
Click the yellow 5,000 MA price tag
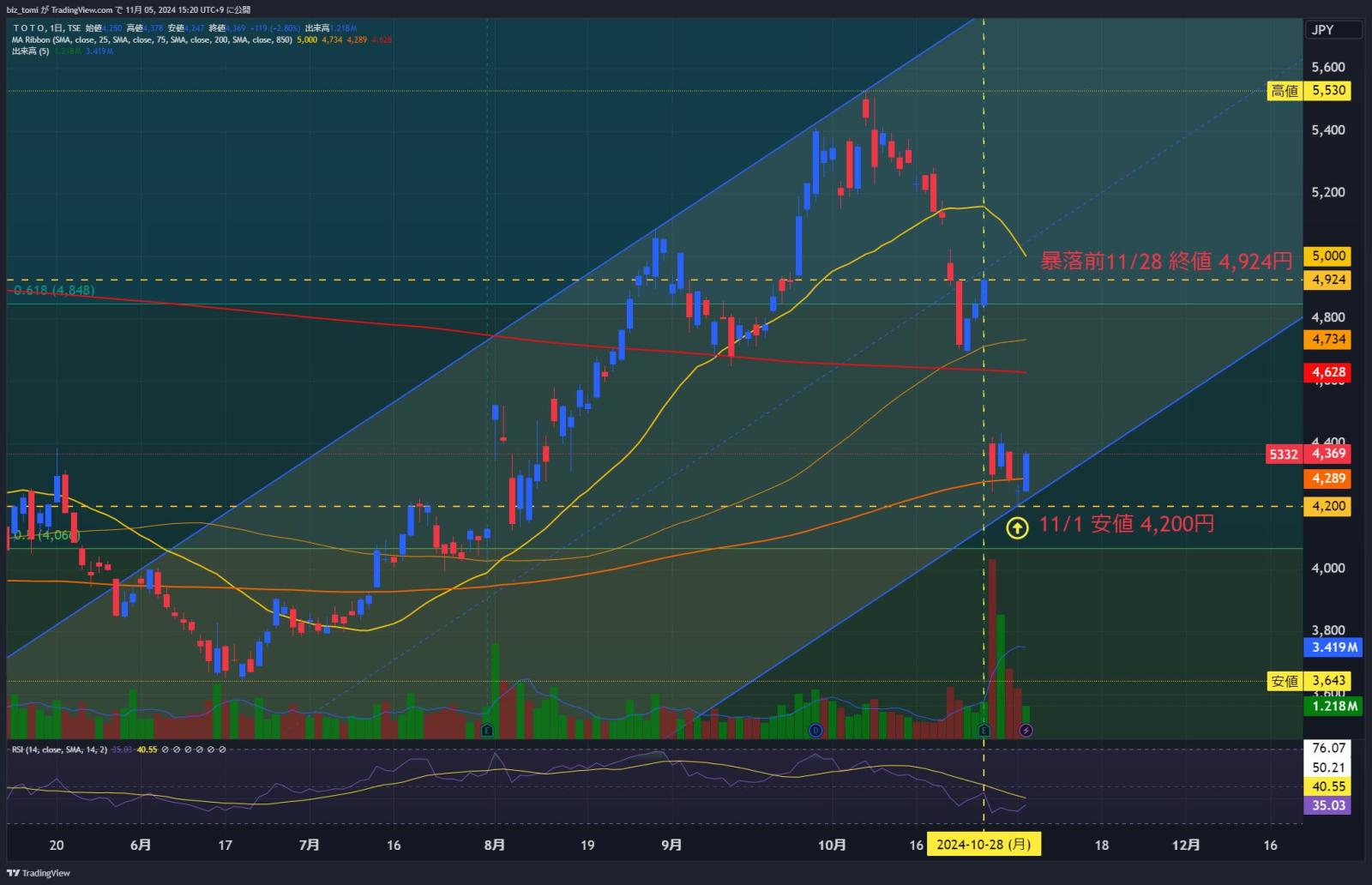coord(1327,256)
